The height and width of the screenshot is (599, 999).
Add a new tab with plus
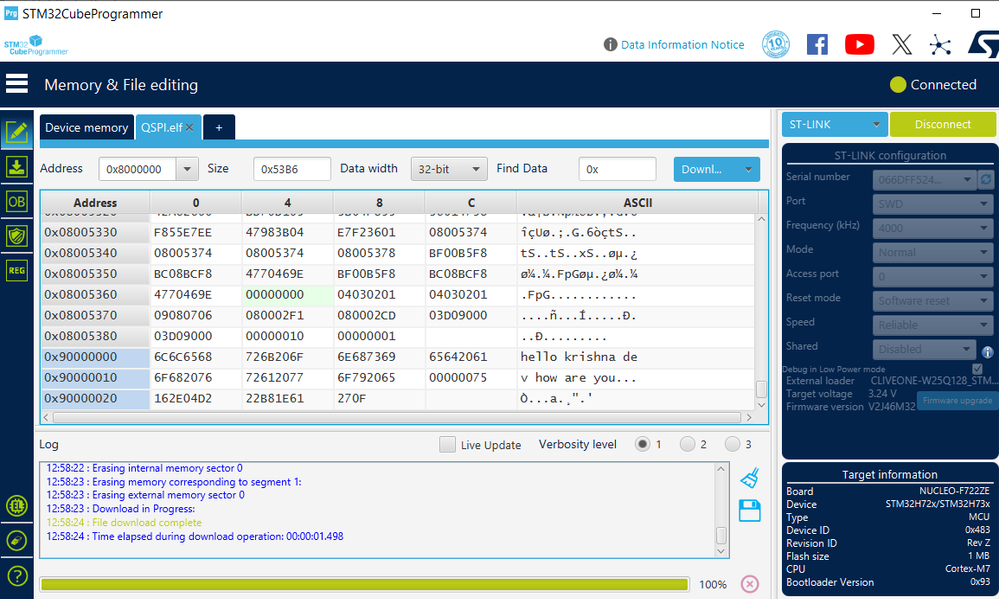coord(219,127)
